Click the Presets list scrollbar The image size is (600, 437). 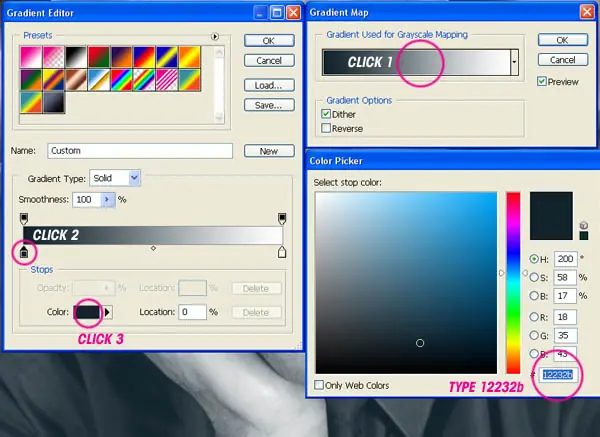tap(219, 85)
